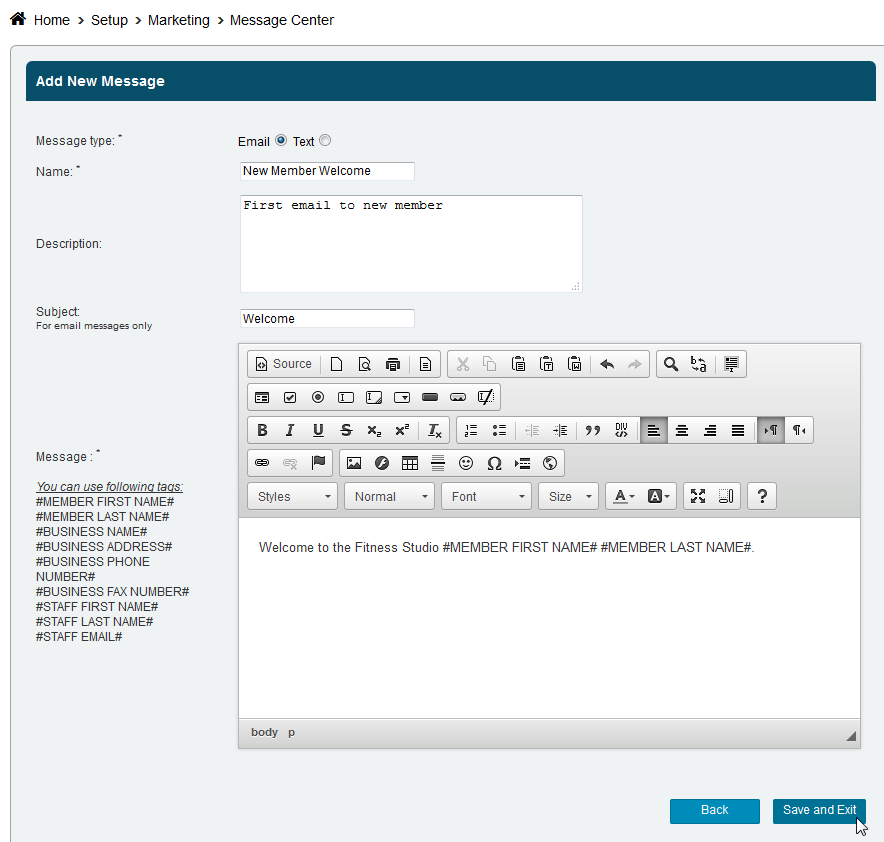Click the Undo arrow icon
This screenshot has height=842, width=884.
(x=607, y=364)
